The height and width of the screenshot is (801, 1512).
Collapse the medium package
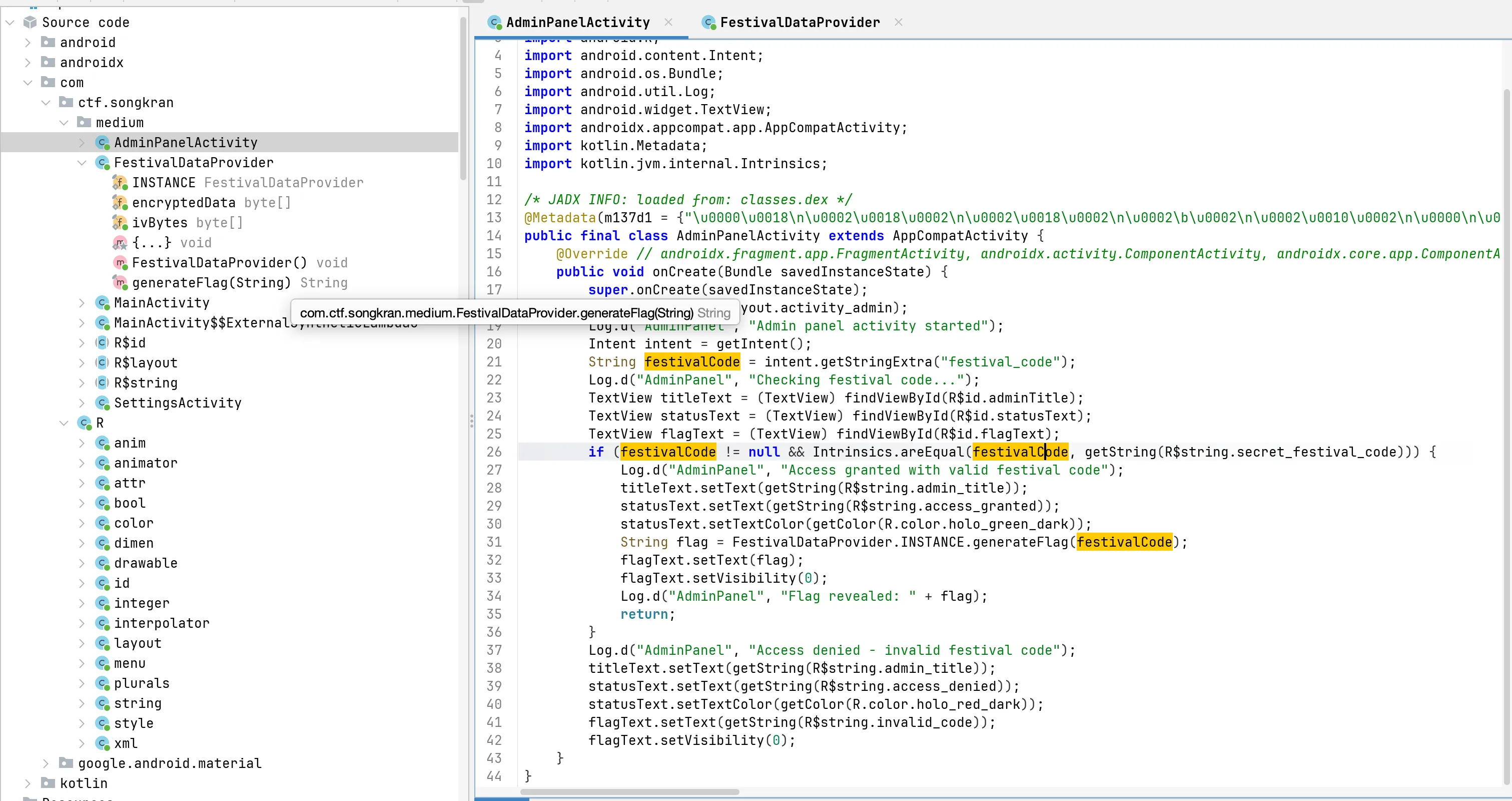pos(64,122)
